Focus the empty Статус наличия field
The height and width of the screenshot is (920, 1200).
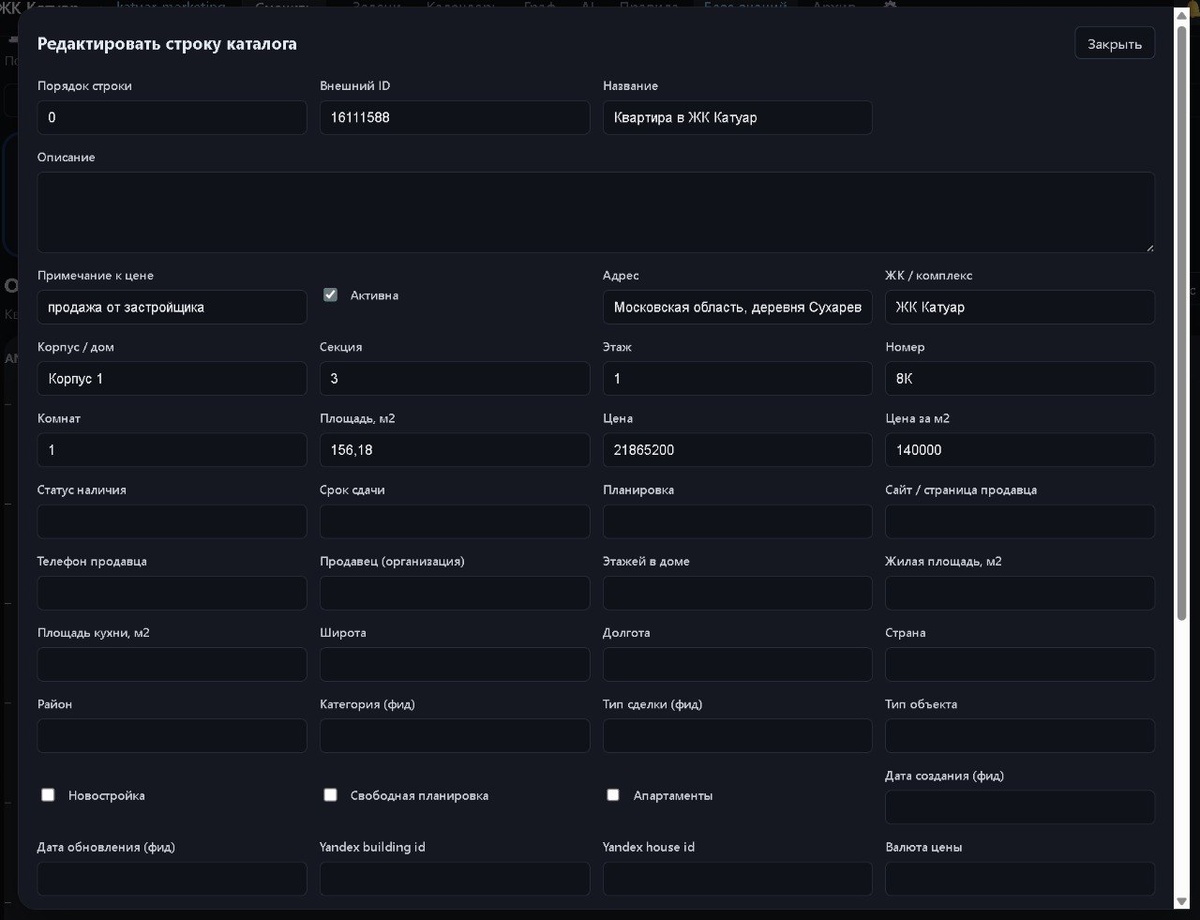click(172, 522)
